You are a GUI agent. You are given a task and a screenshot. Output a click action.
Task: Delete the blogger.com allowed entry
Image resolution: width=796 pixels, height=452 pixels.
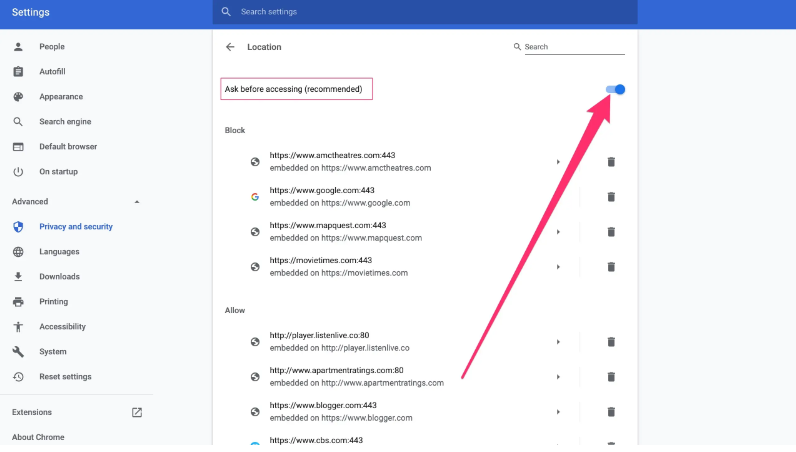click(x=611, y=412)
